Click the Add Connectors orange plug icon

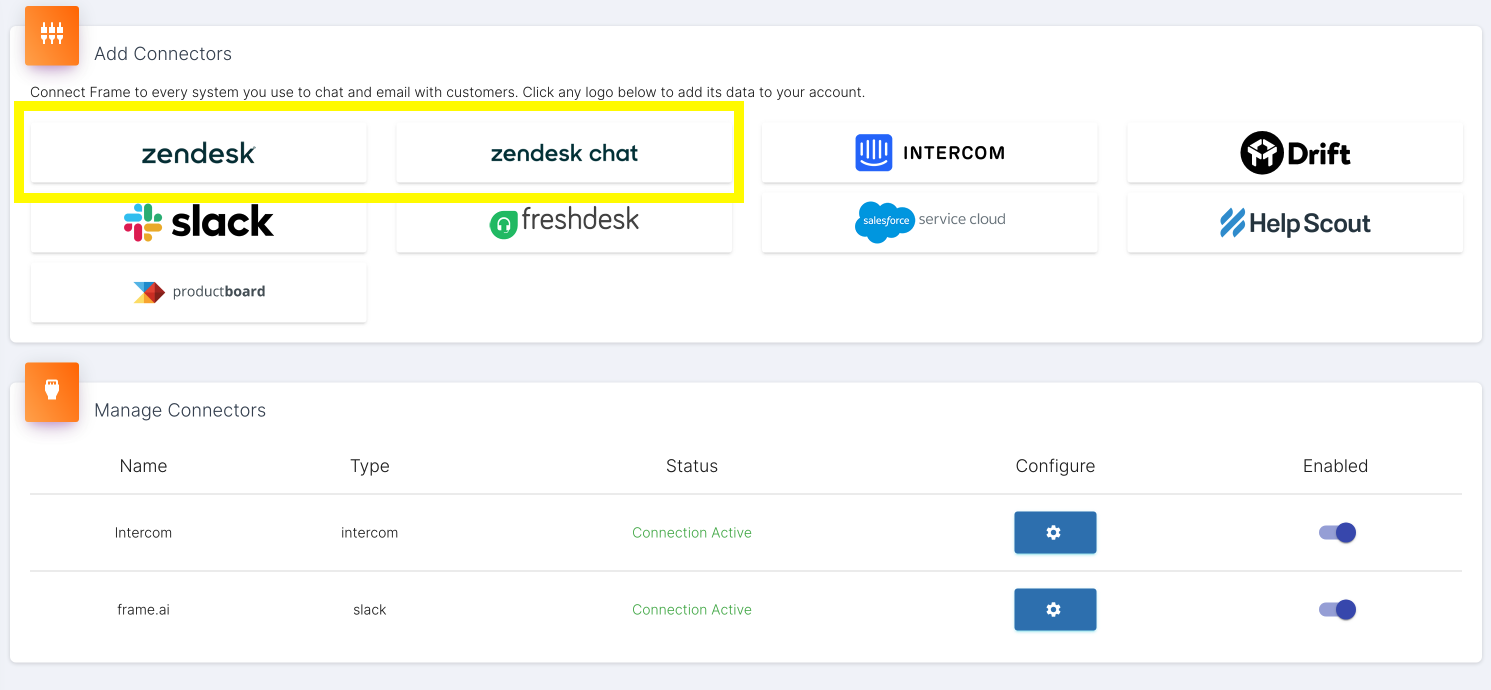tap(52, 34)
